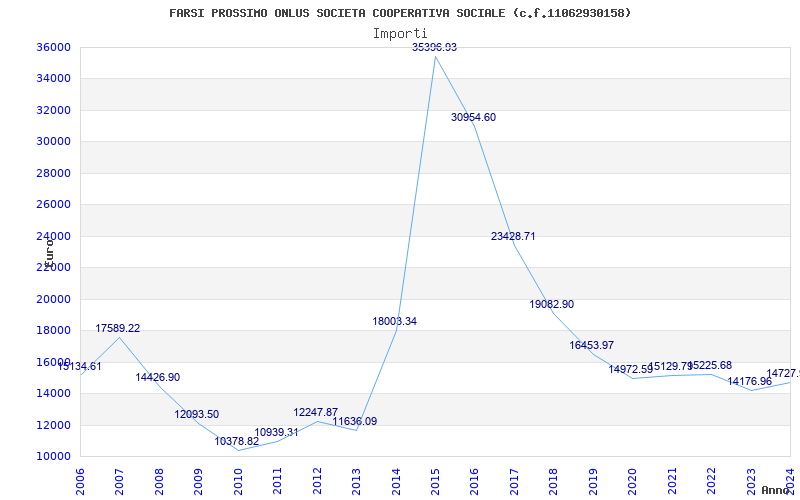Click data label 23428.71
This screenshot has height=500, width=800.
pyautogui.click(x=513, y=236)
